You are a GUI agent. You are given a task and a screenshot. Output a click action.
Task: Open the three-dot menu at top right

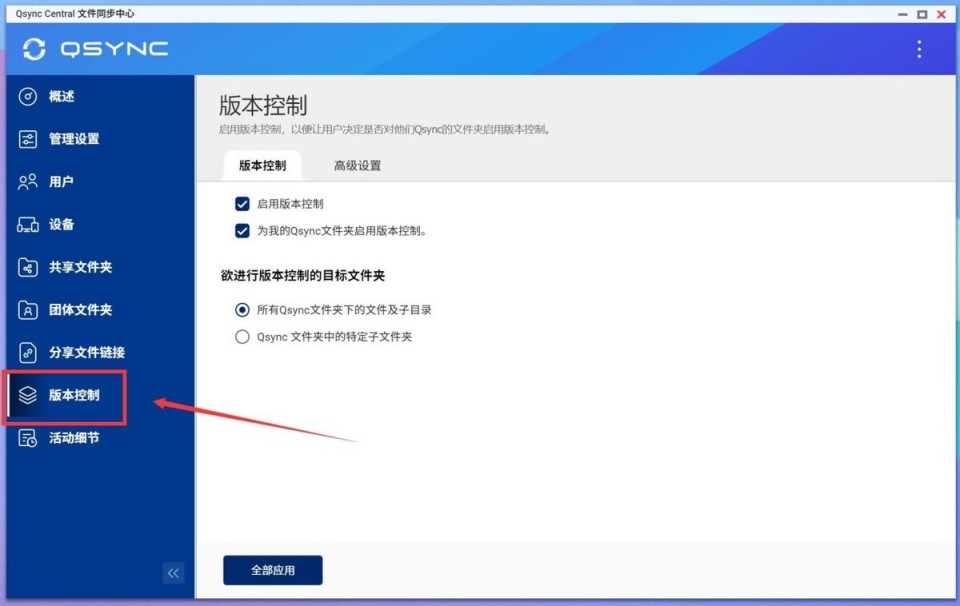coord(919,48)
